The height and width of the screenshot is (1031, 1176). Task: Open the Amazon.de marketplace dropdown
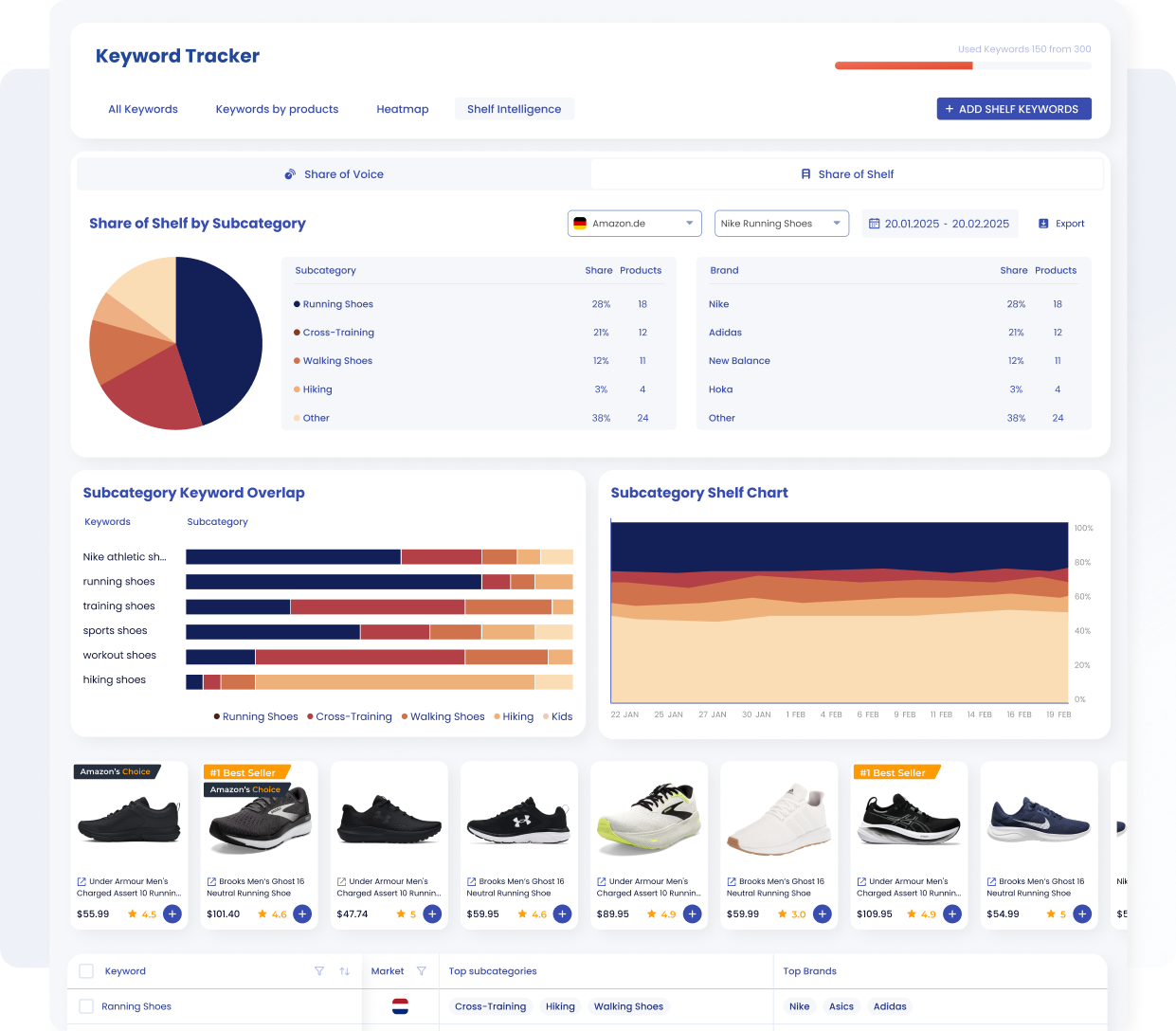coord(634,223)
